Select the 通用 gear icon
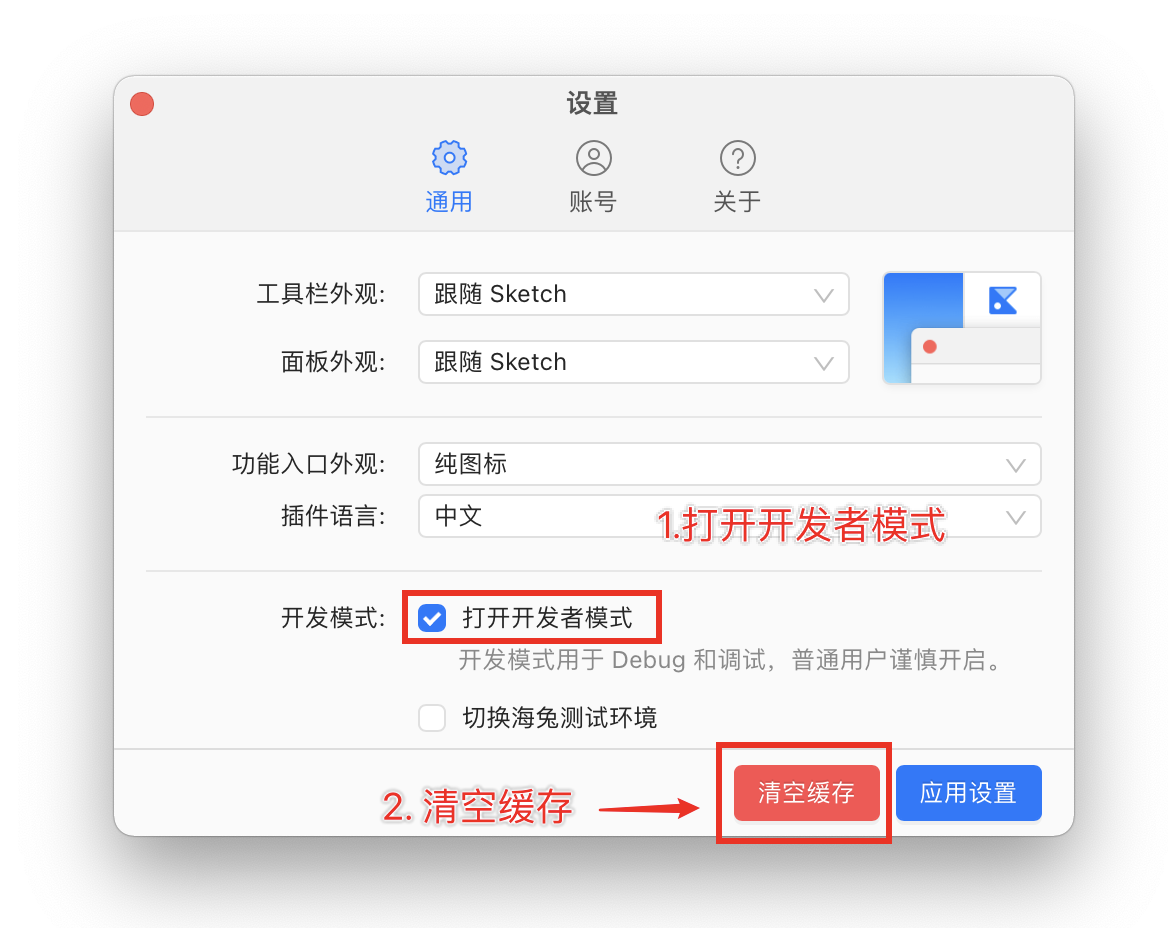Image resolution: width=1168 pixels, height=928 pixels. [449, 158]
